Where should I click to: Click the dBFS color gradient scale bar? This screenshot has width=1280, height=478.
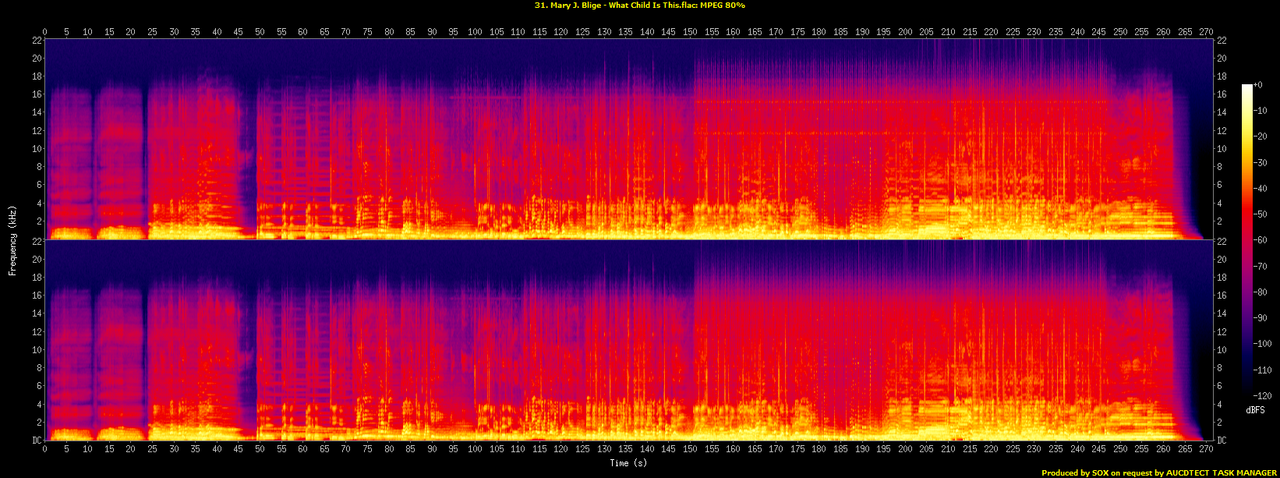1246,240
